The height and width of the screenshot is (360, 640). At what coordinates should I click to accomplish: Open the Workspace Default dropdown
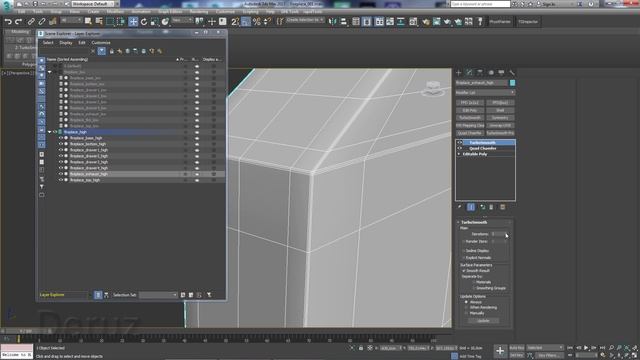point(93,4)
